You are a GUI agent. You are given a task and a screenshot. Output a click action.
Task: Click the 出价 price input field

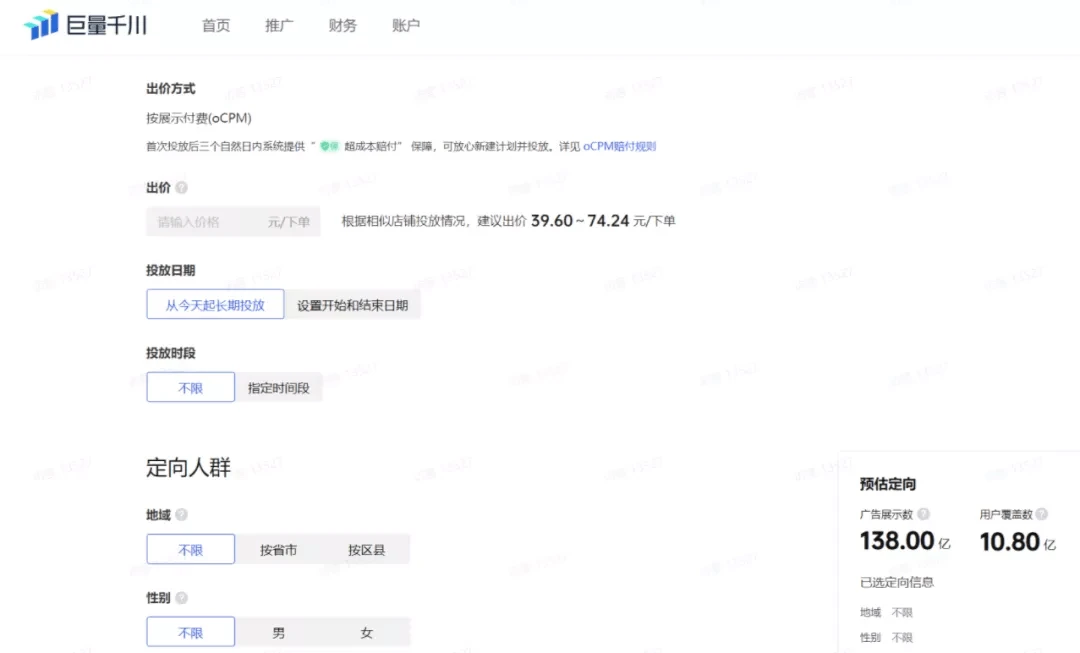coord(205,222)
